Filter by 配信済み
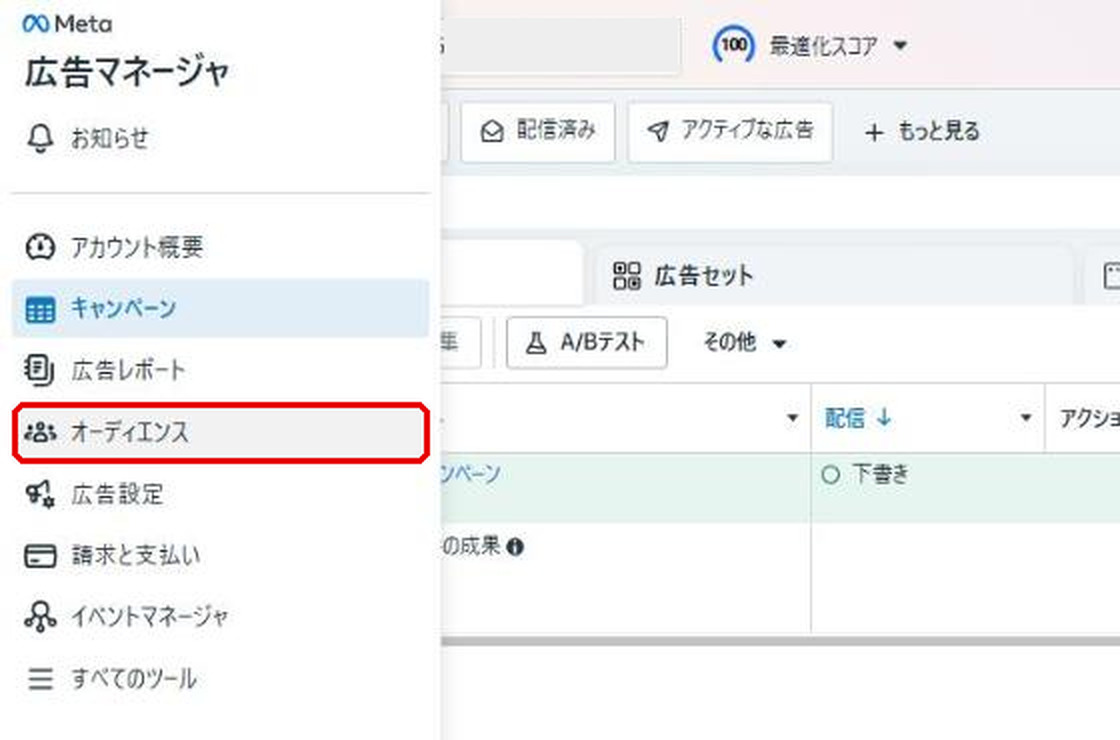This screenshot has height=740, width=1120. point(538,131)
